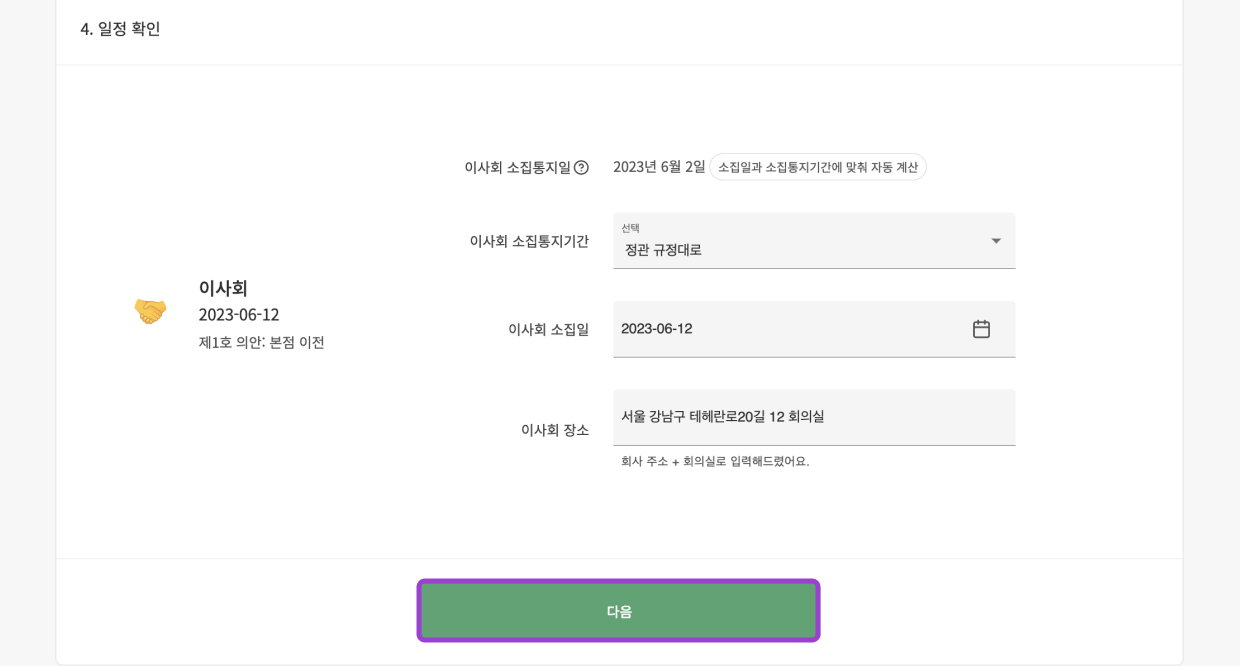Click the 이사회 소집일 date field
Viewport: 1240px width, 666px height.
pyautogui.click(x=790, y=329)
